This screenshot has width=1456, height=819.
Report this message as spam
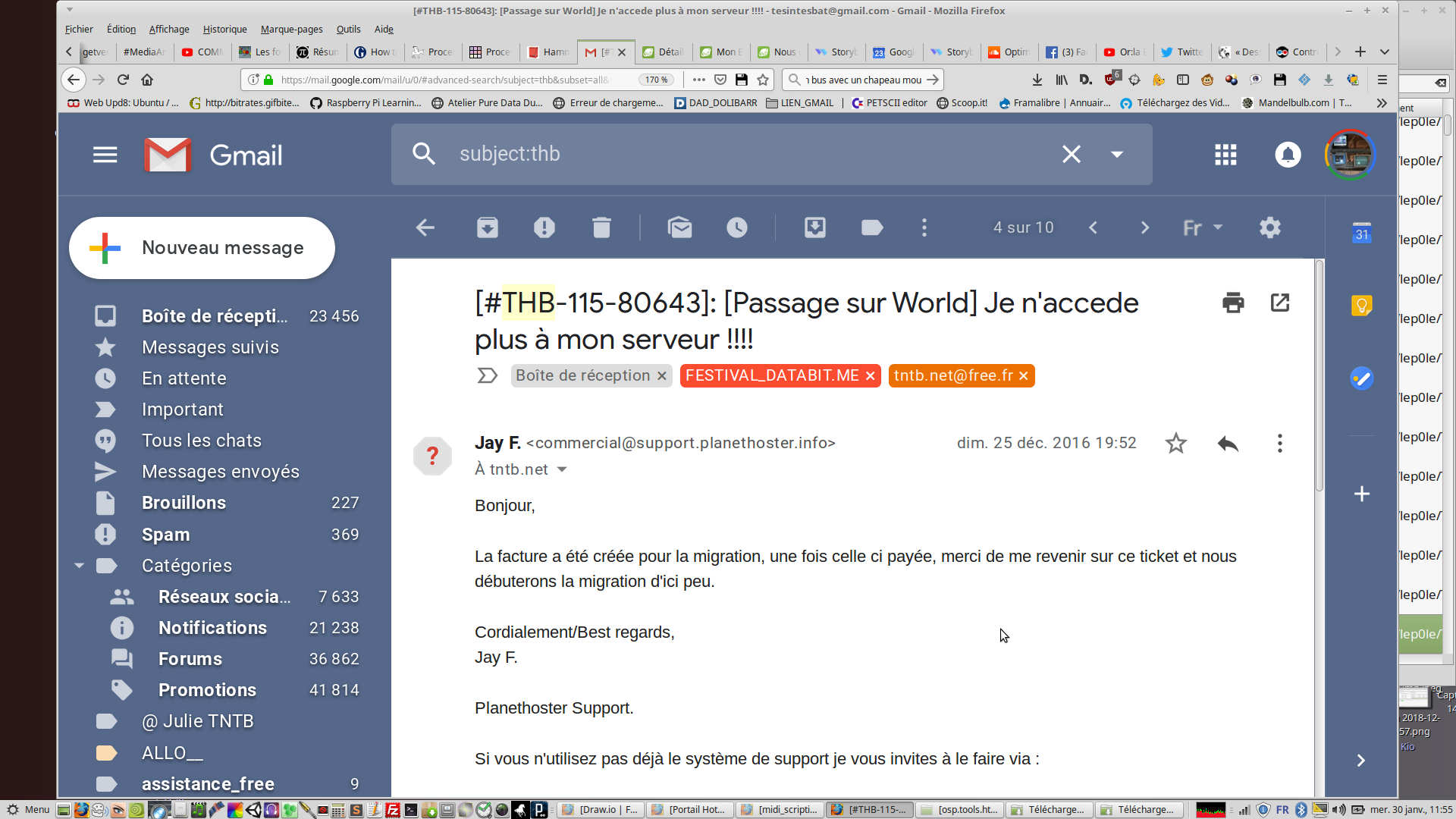coord(544,227)
